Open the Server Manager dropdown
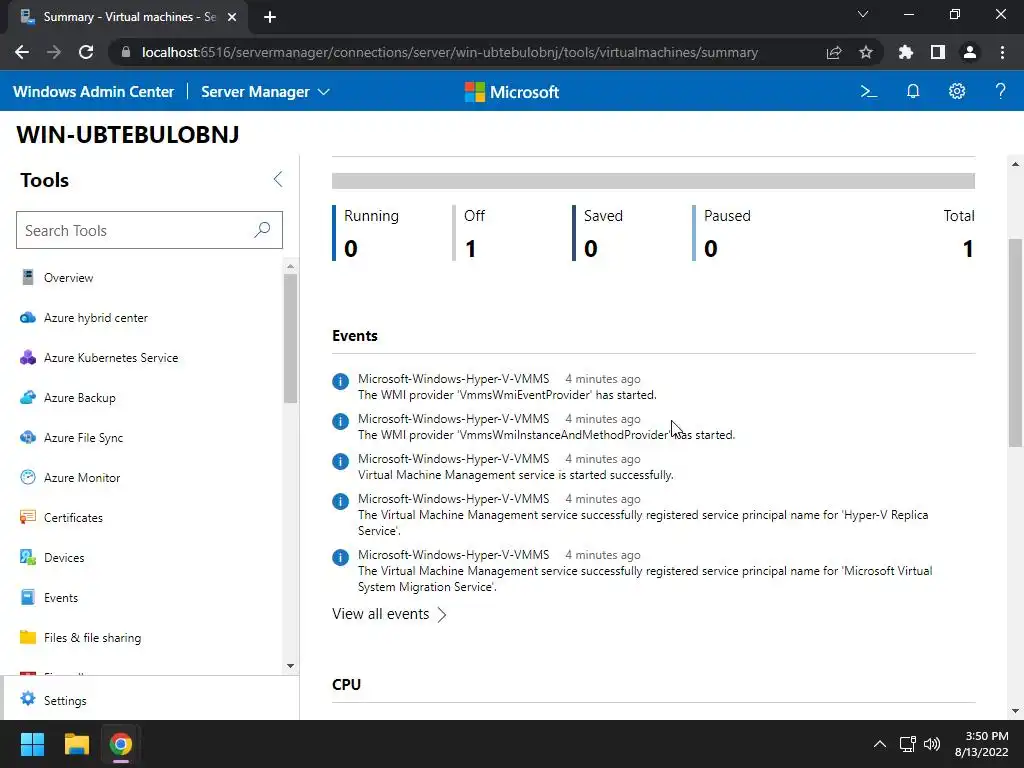This screenshot has height=768, width=1024. [x=265, y=92]
